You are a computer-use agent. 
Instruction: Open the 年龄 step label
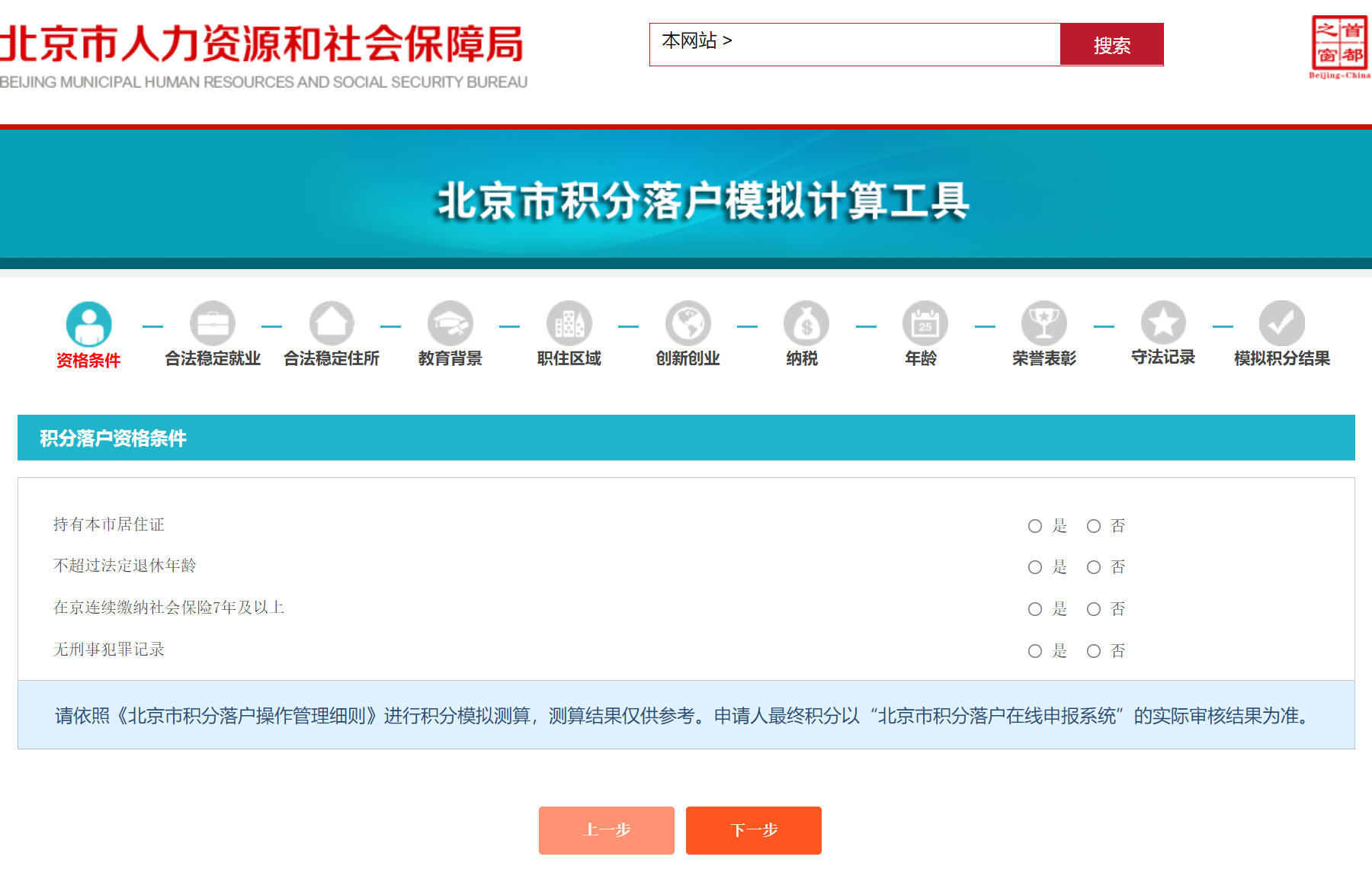click(921, 358)
